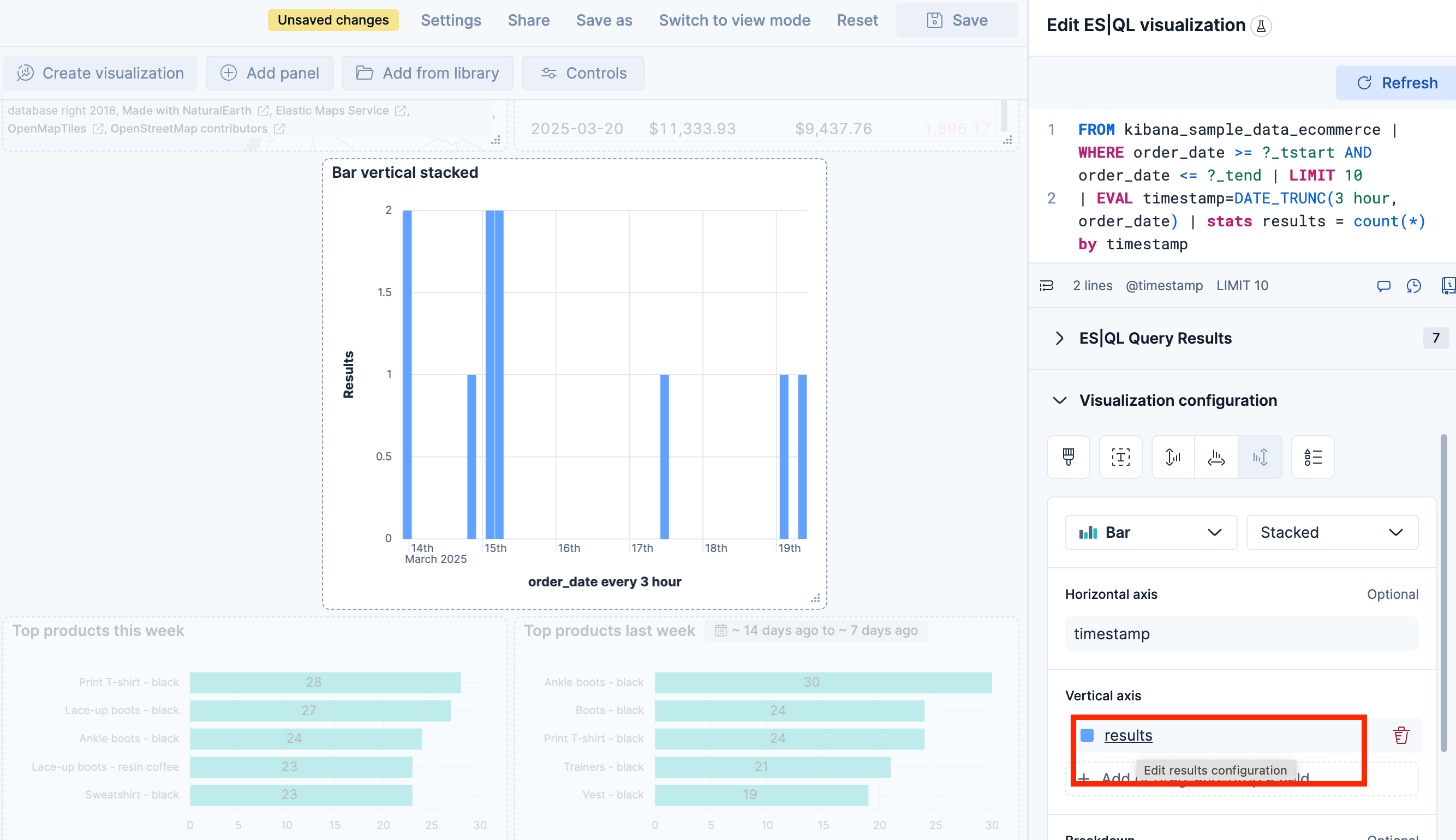The image size is (1456, 840).
Task: Open the legend settings icon
Action: click(x=1312, y=457)
